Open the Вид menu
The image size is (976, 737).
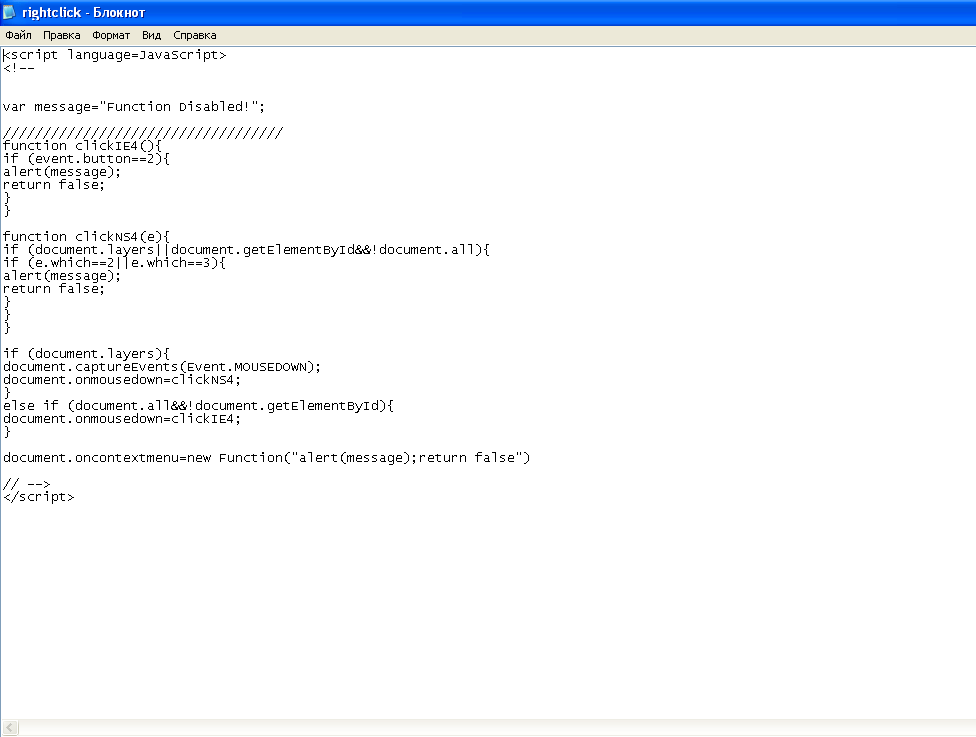[151, 35]
